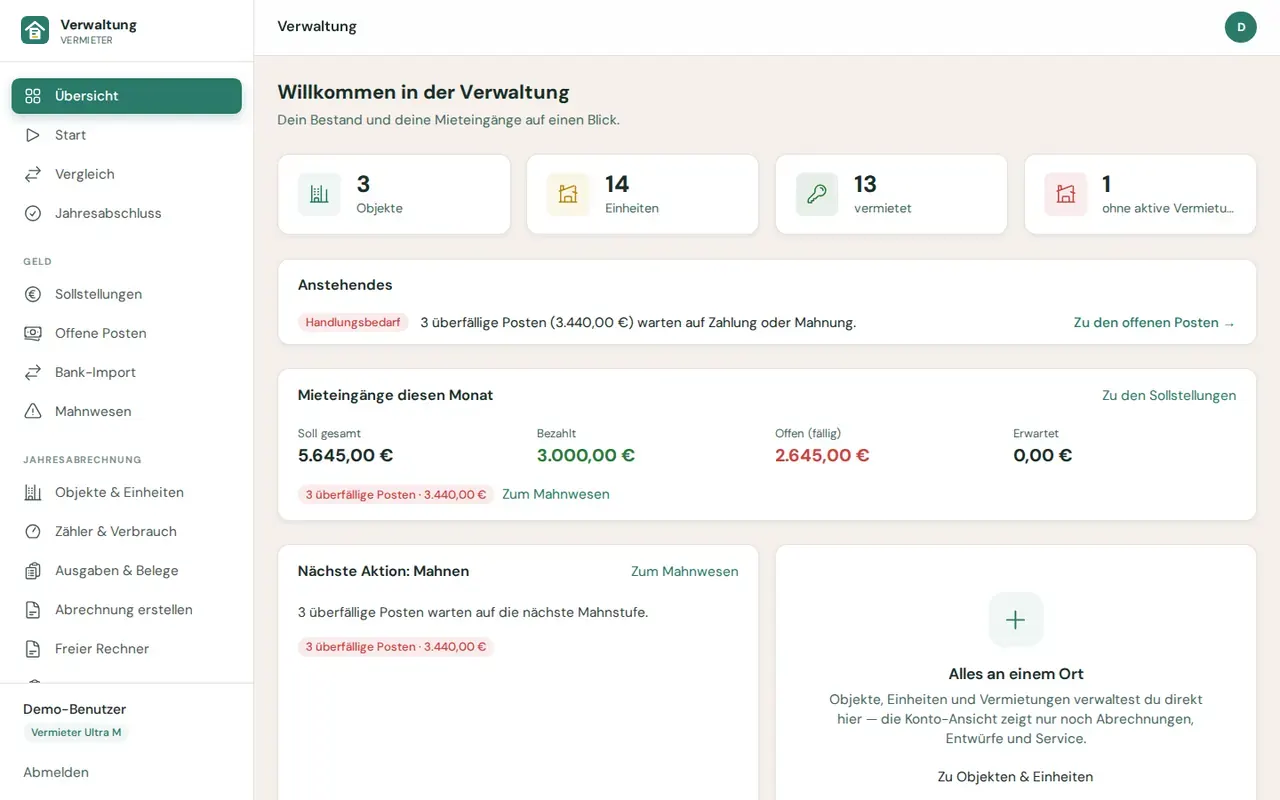Click the Verwaltung house logo icon
The width and height of the screenshot is (1280, 800).
click(35, 30)
